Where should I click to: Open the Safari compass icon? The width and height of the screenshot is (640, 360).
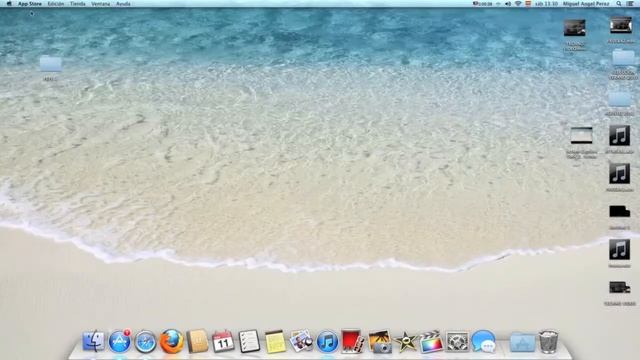[145, 342]
